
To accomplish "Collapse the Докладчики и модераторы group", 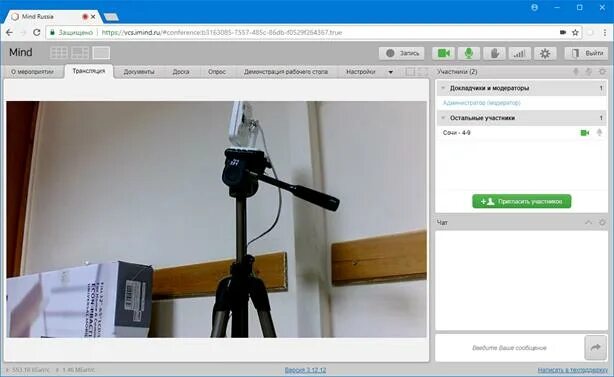I will click(443, 88).
